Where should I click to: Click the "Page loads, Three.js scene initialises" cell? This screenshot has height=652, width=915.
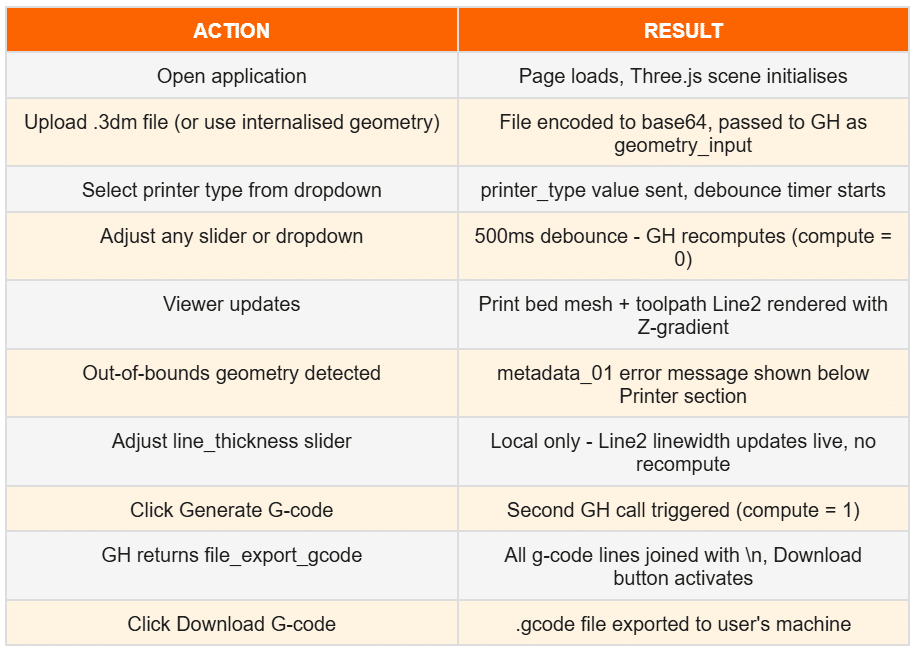(683, 76)
